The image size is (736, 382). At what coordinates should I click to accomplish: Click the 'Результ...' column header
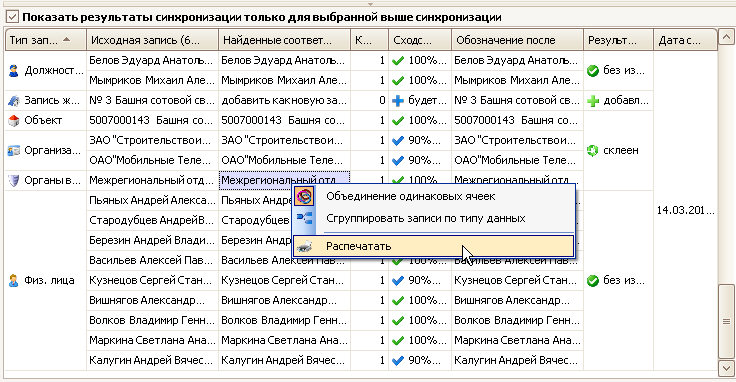click(618, 40)
